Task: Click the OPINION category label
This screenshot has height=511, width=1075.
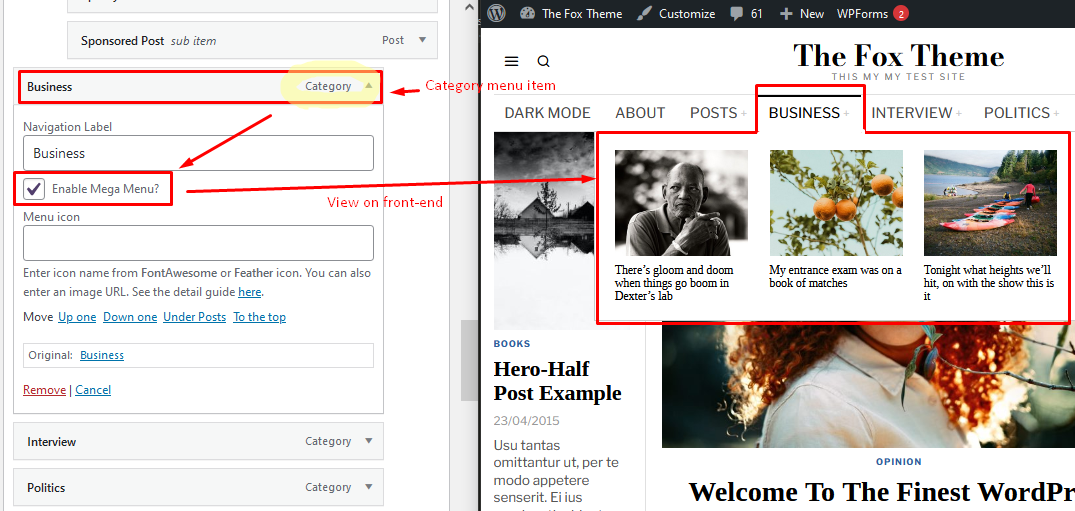Action: (899, 462)
